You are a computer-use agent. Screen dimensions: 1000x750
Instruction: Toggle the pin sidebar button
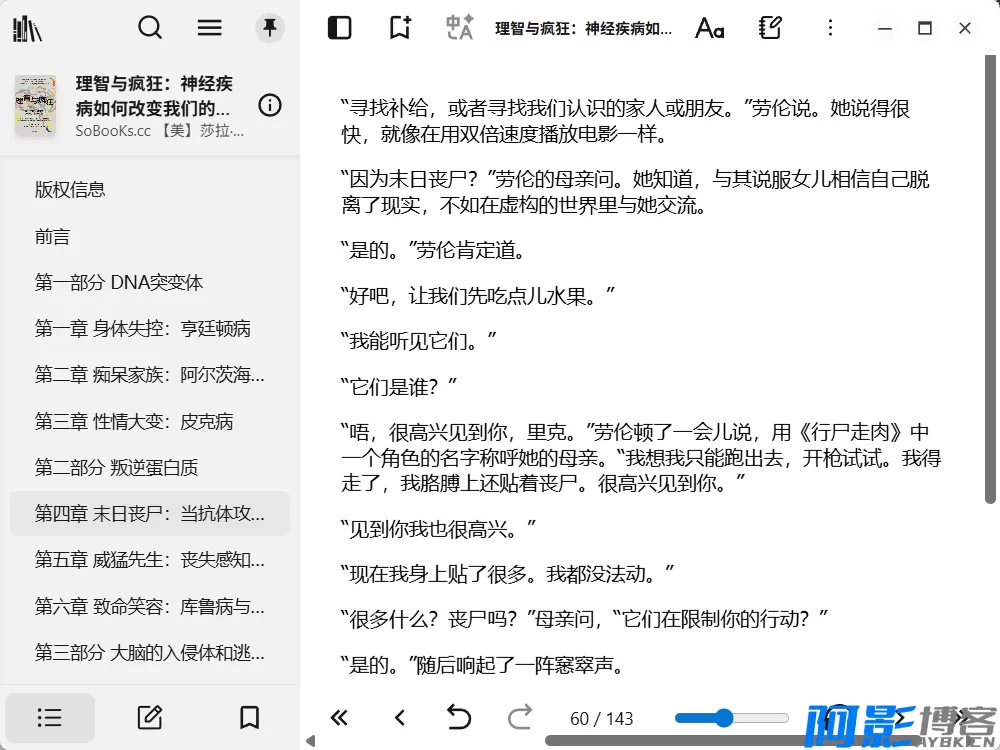[x=269, y=28]
